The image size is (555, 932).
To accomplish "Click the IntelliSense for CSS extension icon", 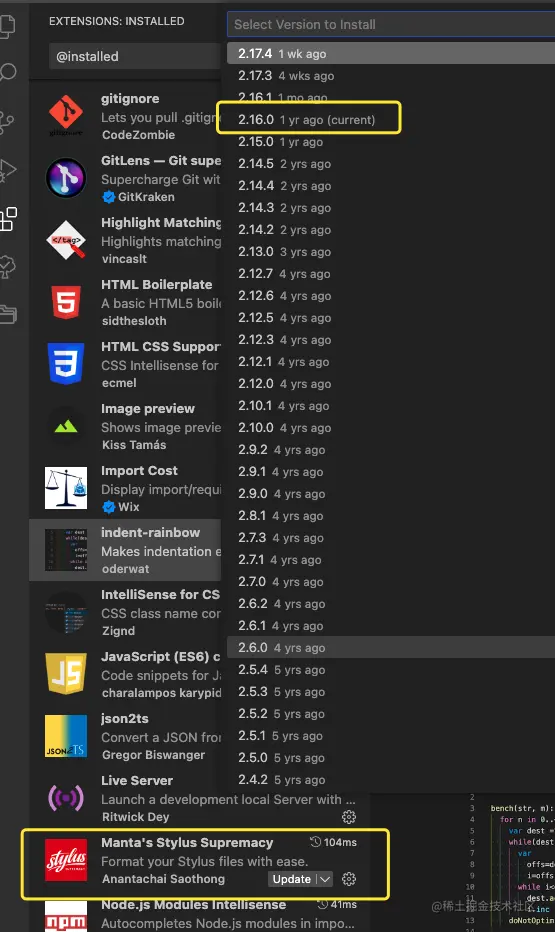I will pyautogui.click(x=66, y=612).
